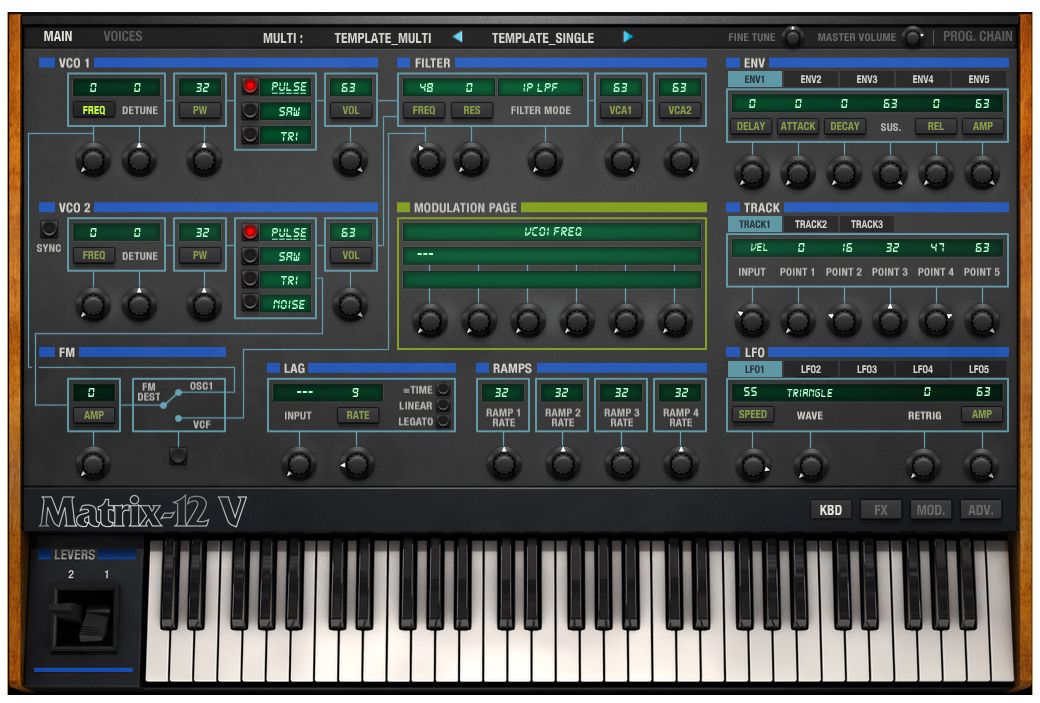Click the envelope Attack knob
This screenshot has width=1040, height=703.
pyautogui.click(x=798, y=173)
